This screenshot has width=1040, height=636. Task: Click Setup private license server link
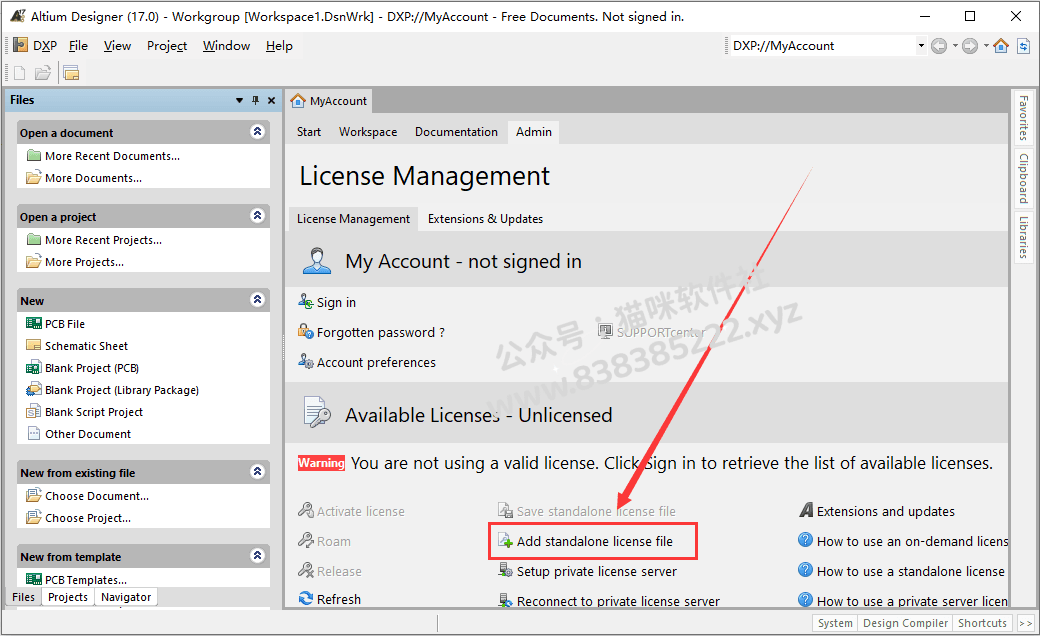pyautogui.click(x=597, y=571)
